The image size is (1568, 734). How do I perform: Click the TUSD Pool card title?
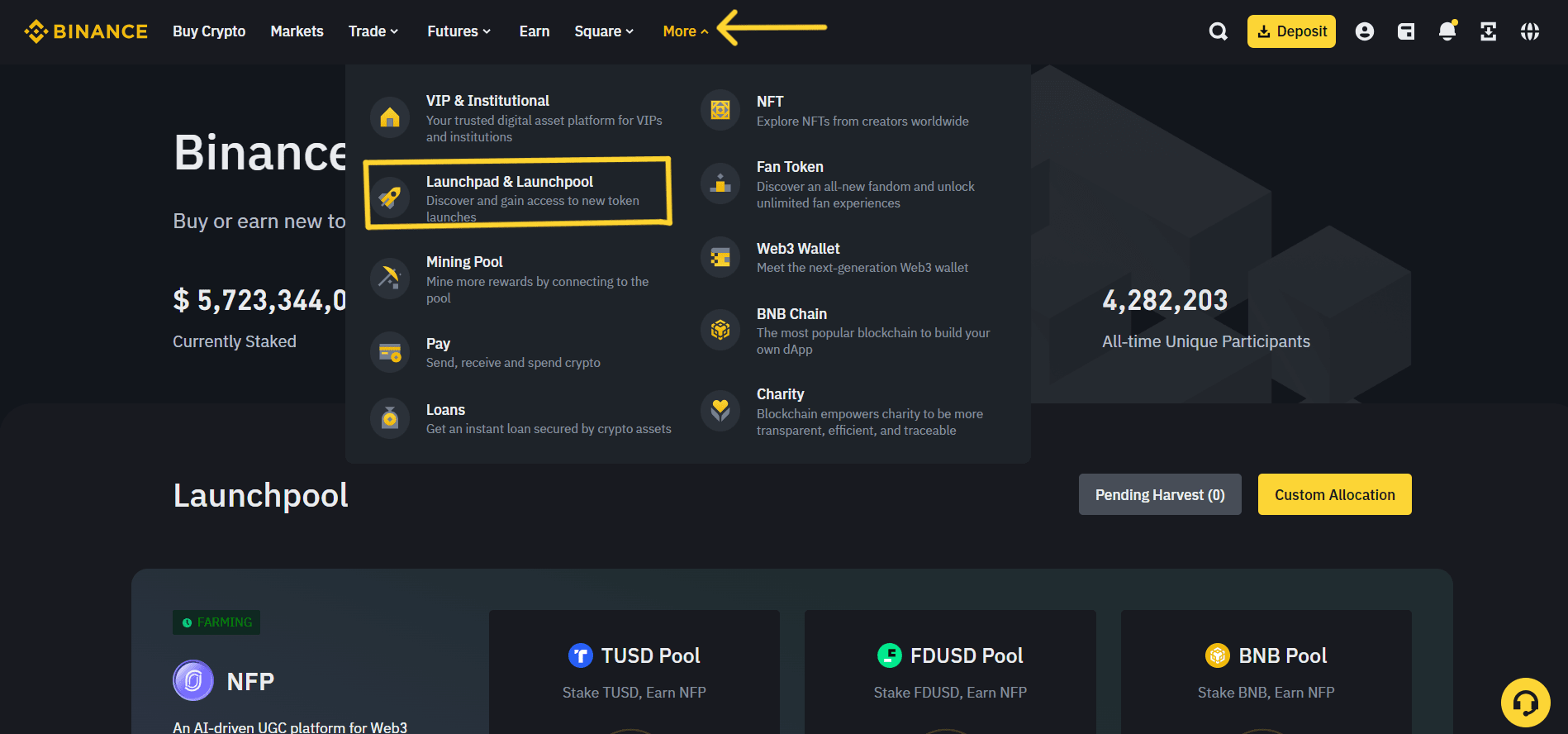click(x=650, y=655)
